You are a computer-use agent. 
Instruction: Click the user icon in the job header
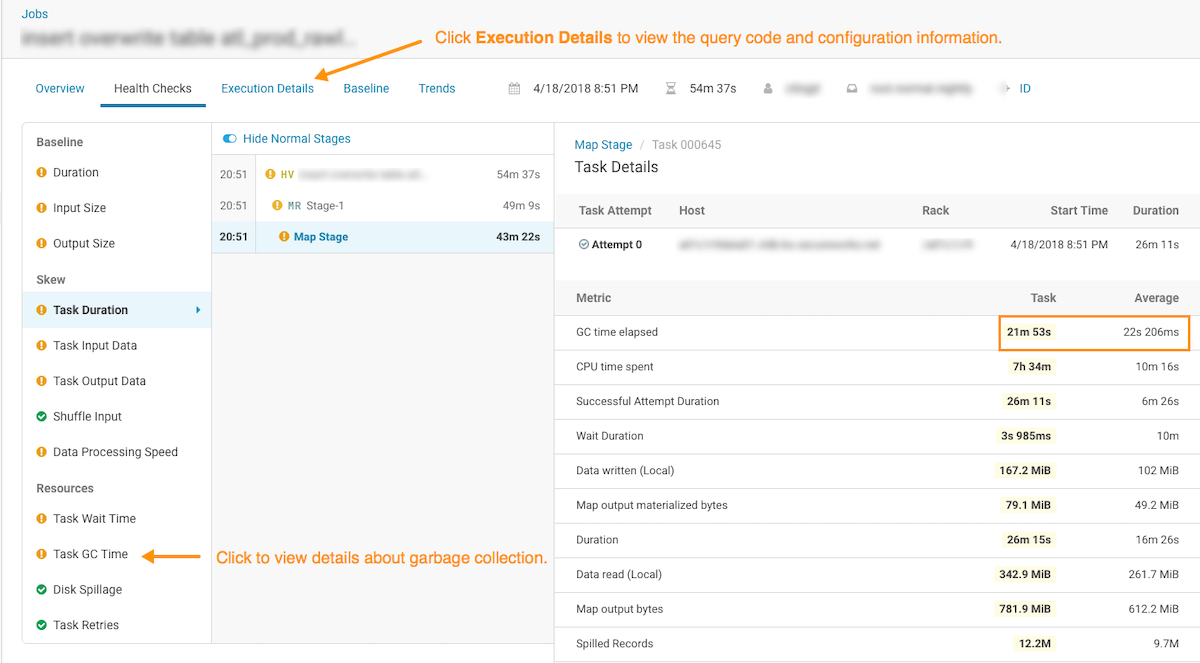point(768,89)
